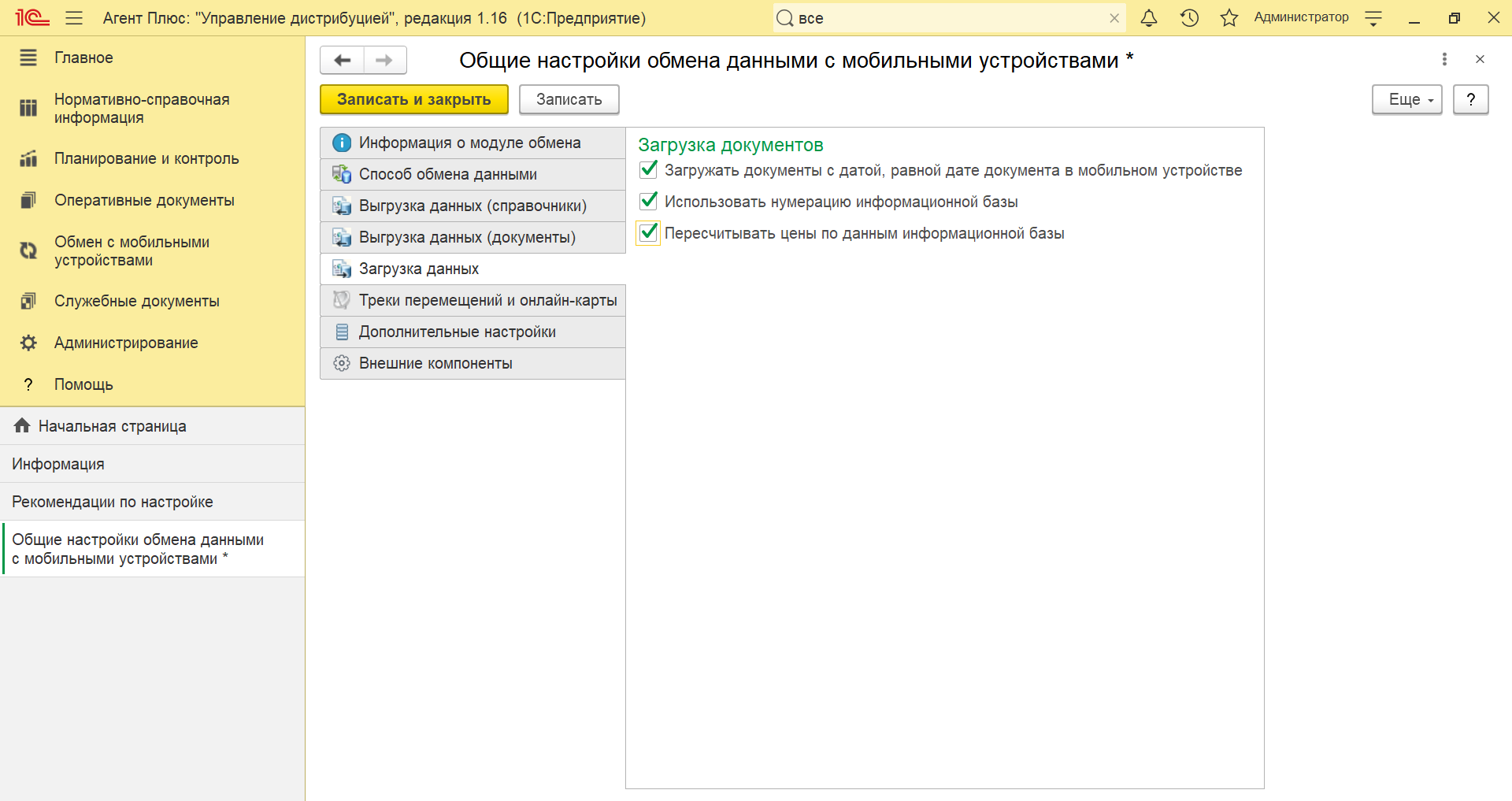Toggle loading documents with mobile device date
Image resolution: width=1512 pixels, height=801 pixels.
pyautogui.click(x=649, y=170)
